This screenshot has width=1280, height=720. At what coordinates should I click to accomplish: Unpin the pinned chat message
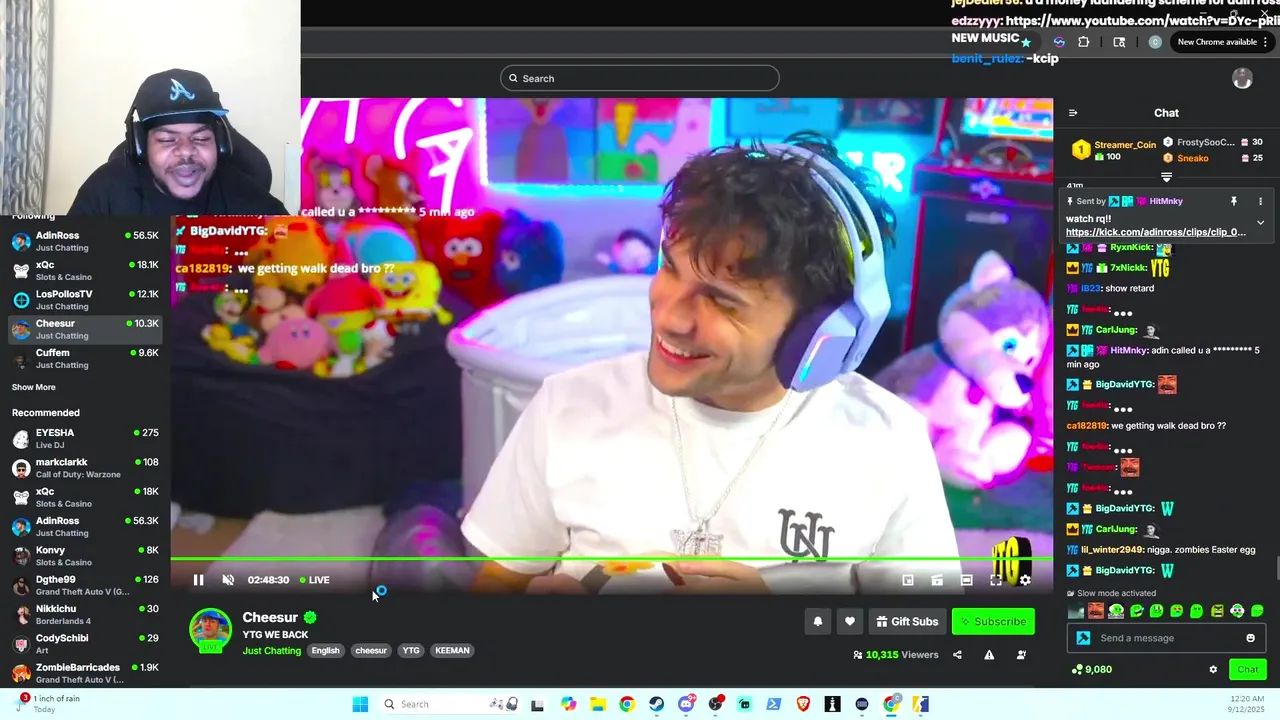tap(1233, 201)
